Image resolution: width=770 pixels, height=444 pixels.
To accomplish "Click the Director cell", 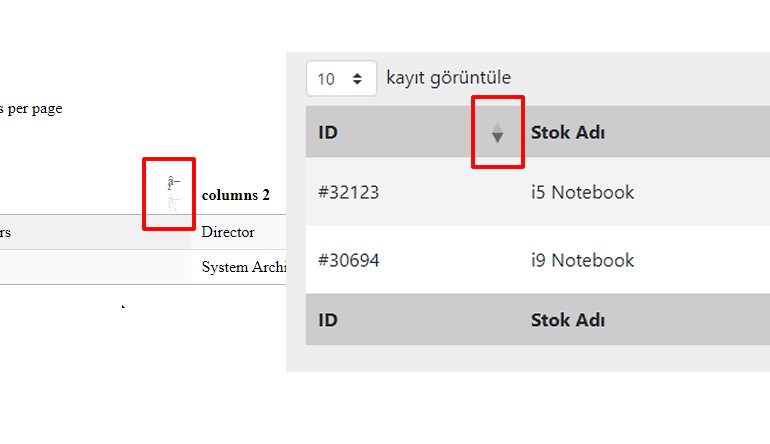I will [x=228, y=232].
